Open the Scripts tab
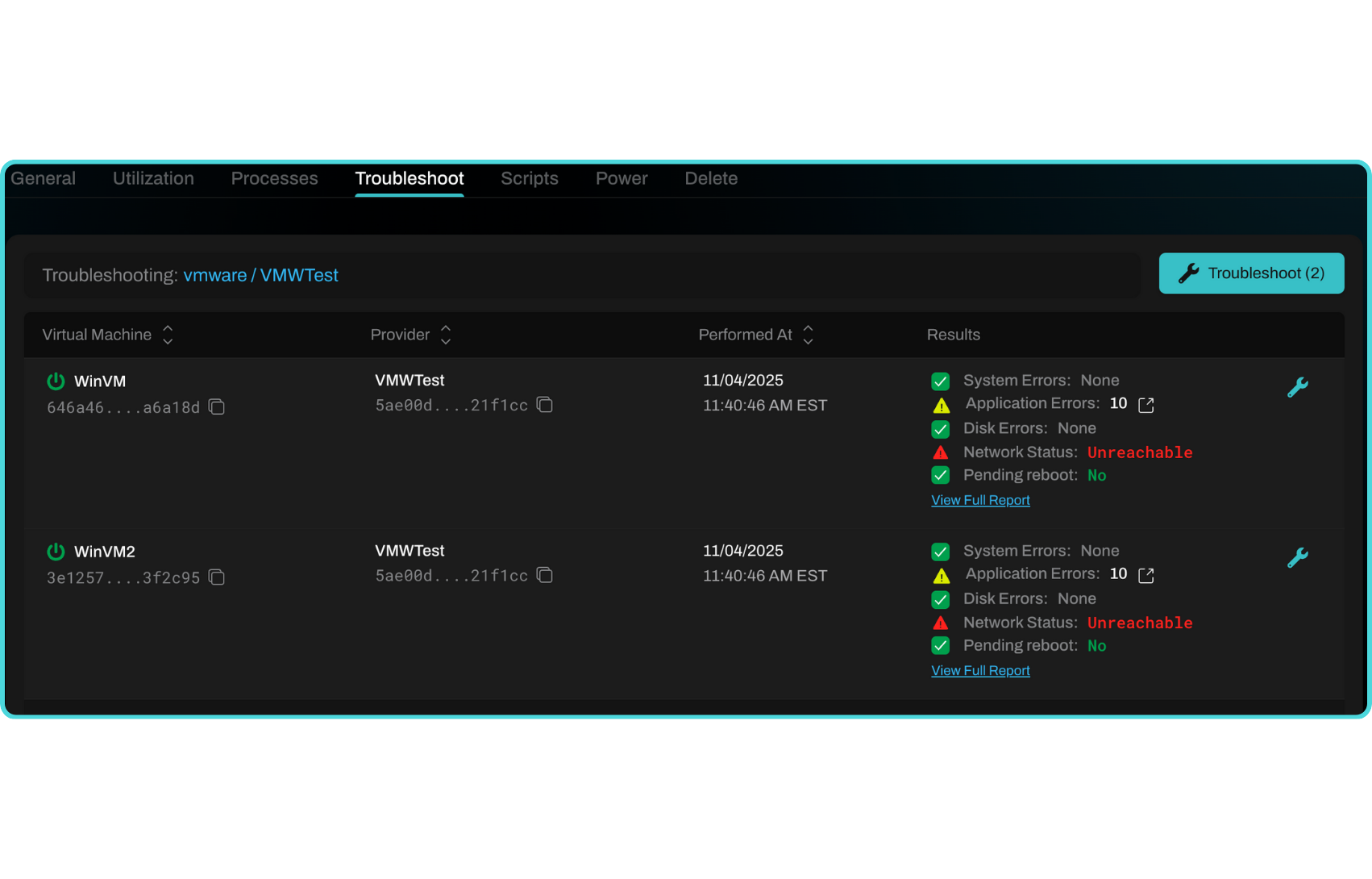 tap(529, 178)
